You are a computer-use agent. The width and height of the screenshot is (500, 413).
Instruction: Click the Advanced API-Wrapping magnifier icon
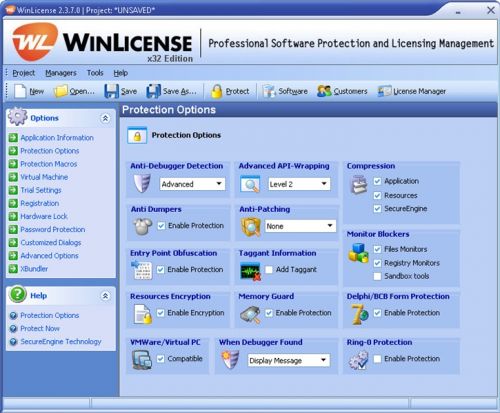(250, 184)
